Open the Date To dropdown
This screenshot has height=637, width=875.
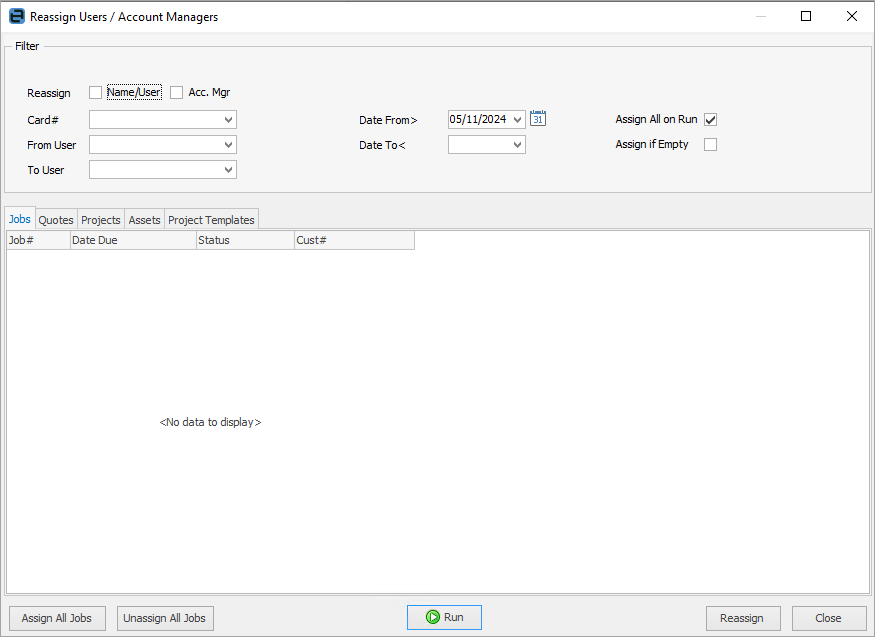517,144
